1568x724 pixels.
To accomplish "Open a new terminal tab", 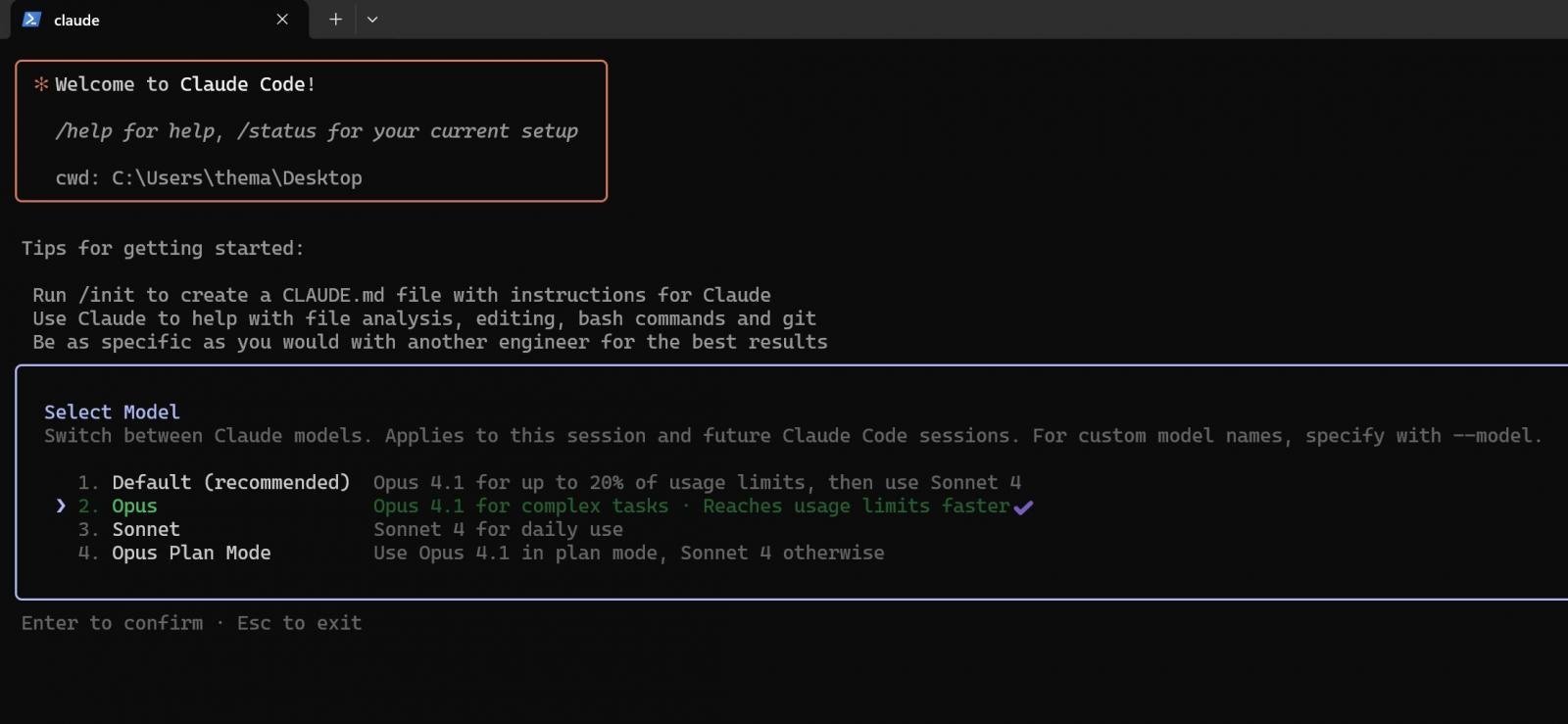I will pyautogui.click(x=335, y=20).
